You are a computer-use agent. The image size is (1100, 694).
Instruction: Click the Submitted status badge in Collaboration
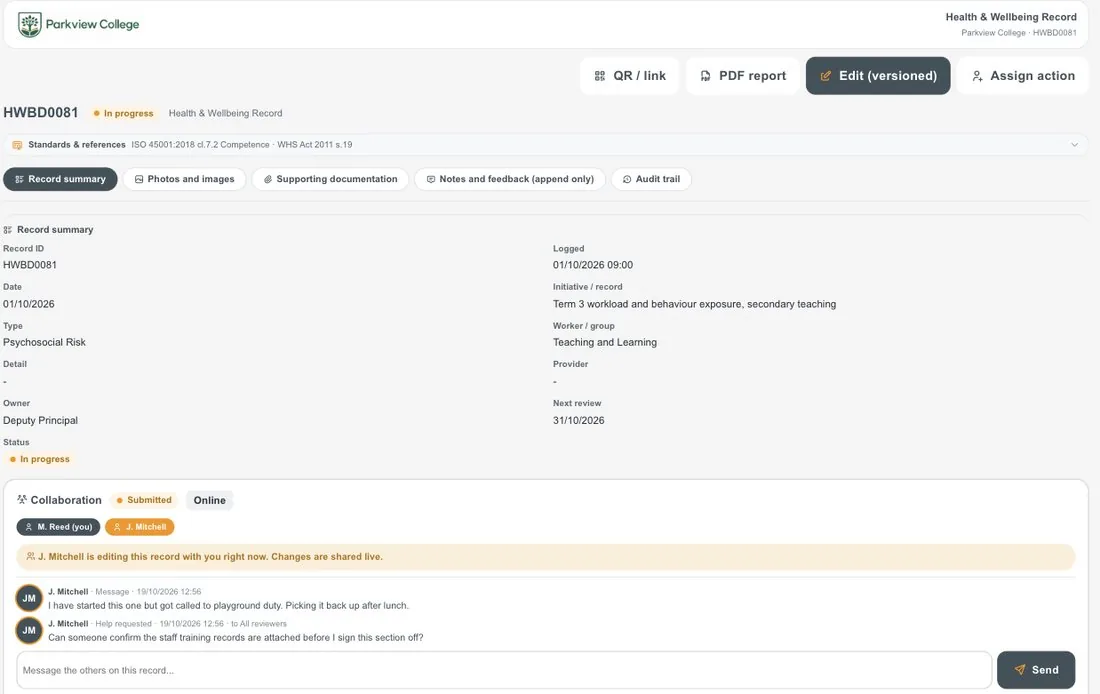click(x=144, y=500)
